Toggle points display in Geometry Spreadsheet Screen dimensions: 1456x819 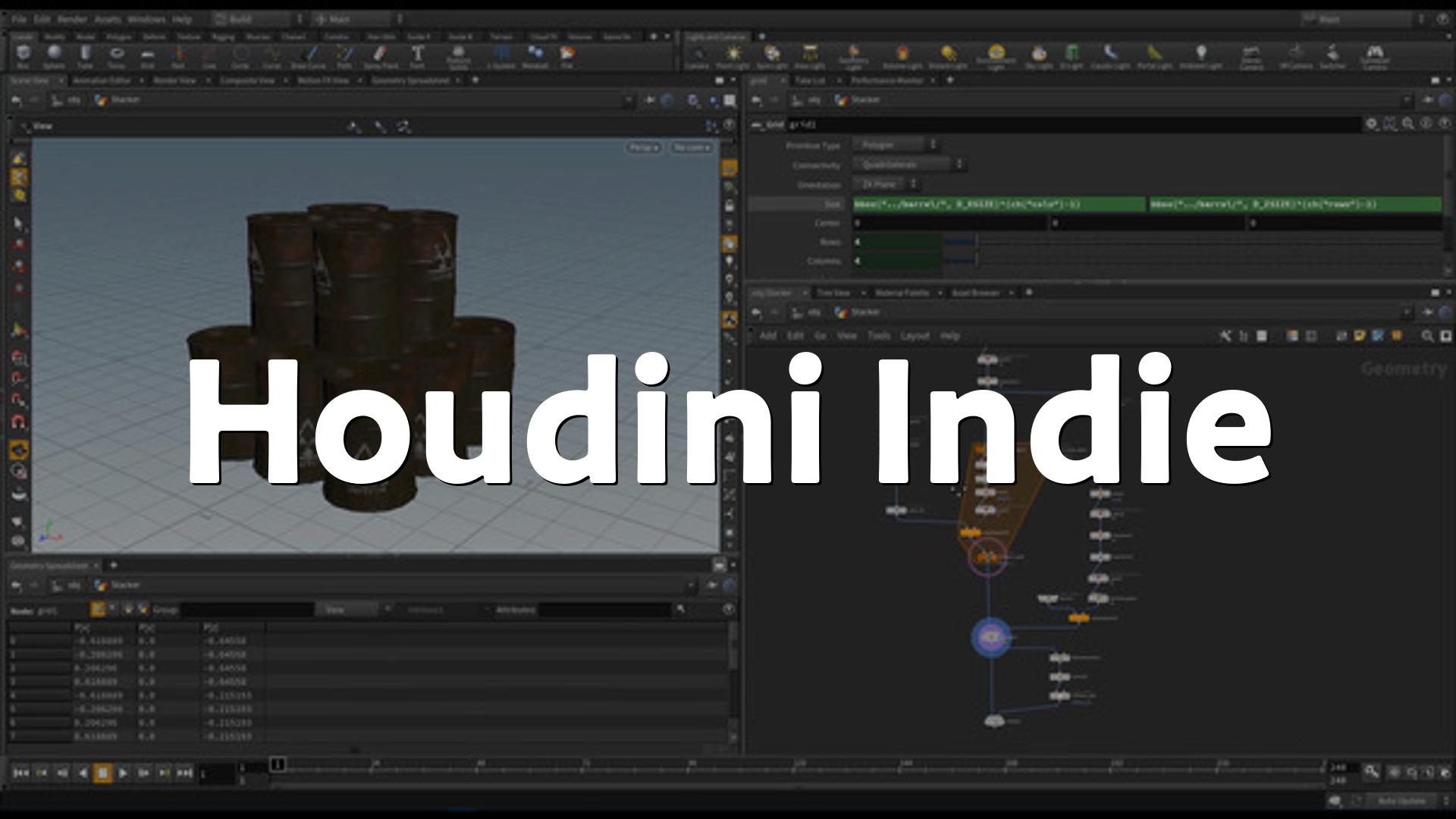(x=98, y=609)
